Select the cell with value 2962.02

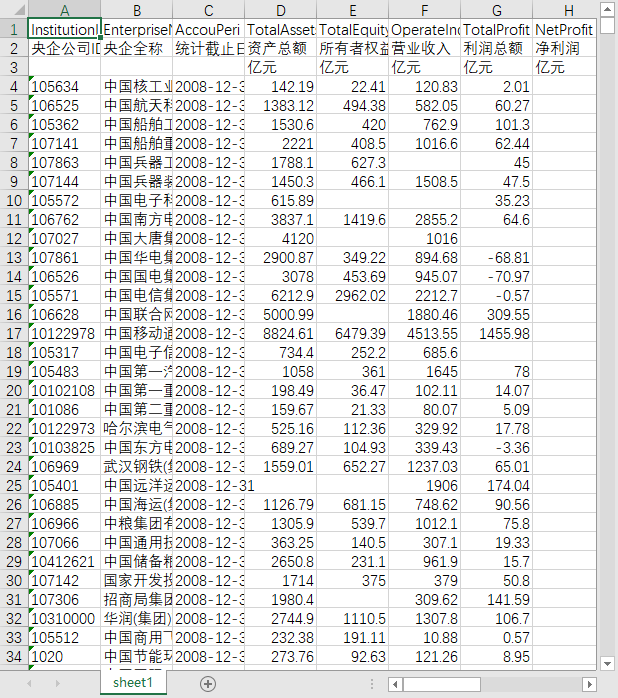tap(353, 296)
